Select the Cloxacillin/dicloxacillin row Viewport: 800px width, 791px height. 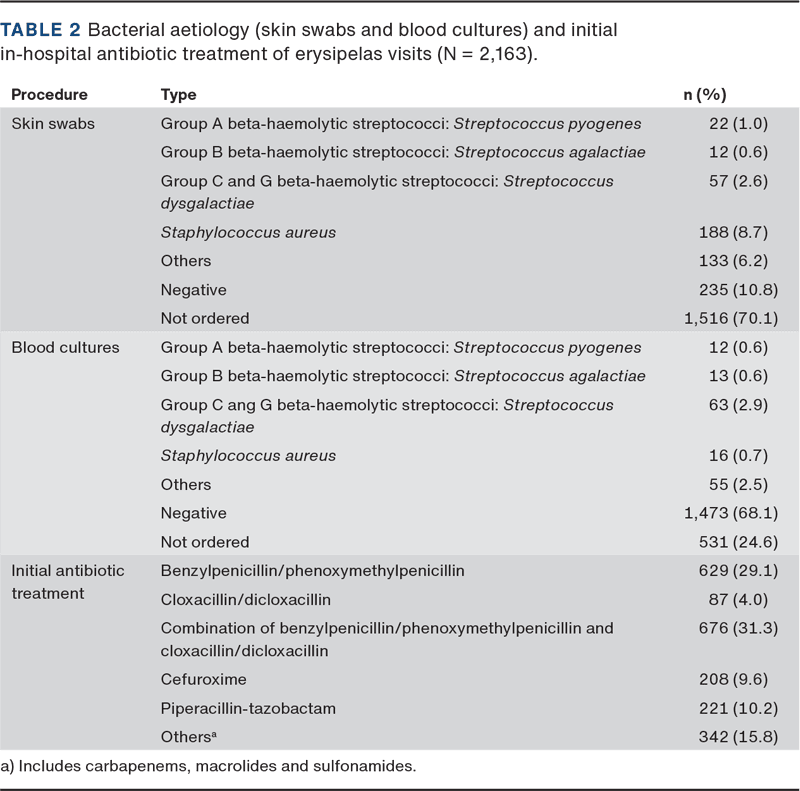[x=245, y=600]
